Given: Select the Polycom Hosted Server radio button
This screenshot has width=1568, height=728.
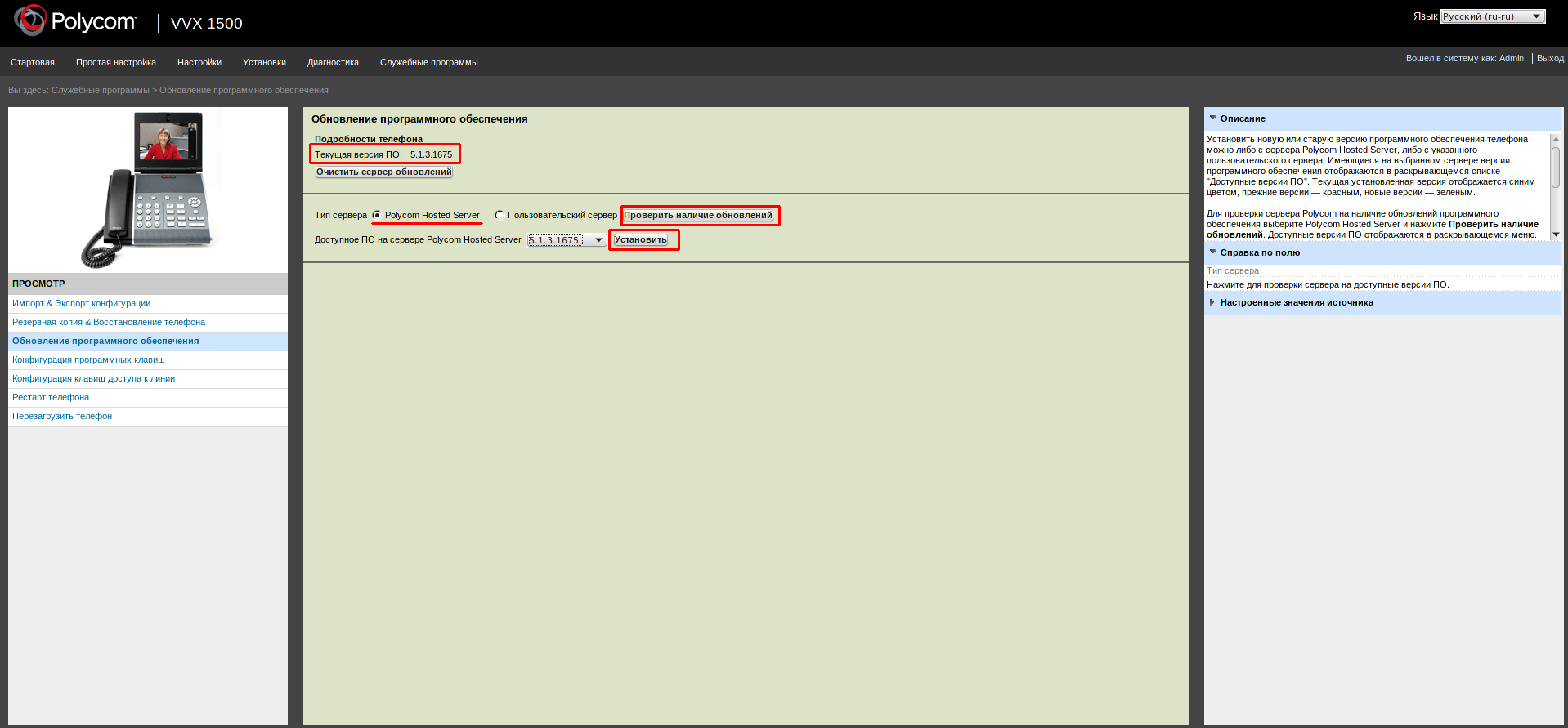Looking at the screenshot, I should [377, 215].
